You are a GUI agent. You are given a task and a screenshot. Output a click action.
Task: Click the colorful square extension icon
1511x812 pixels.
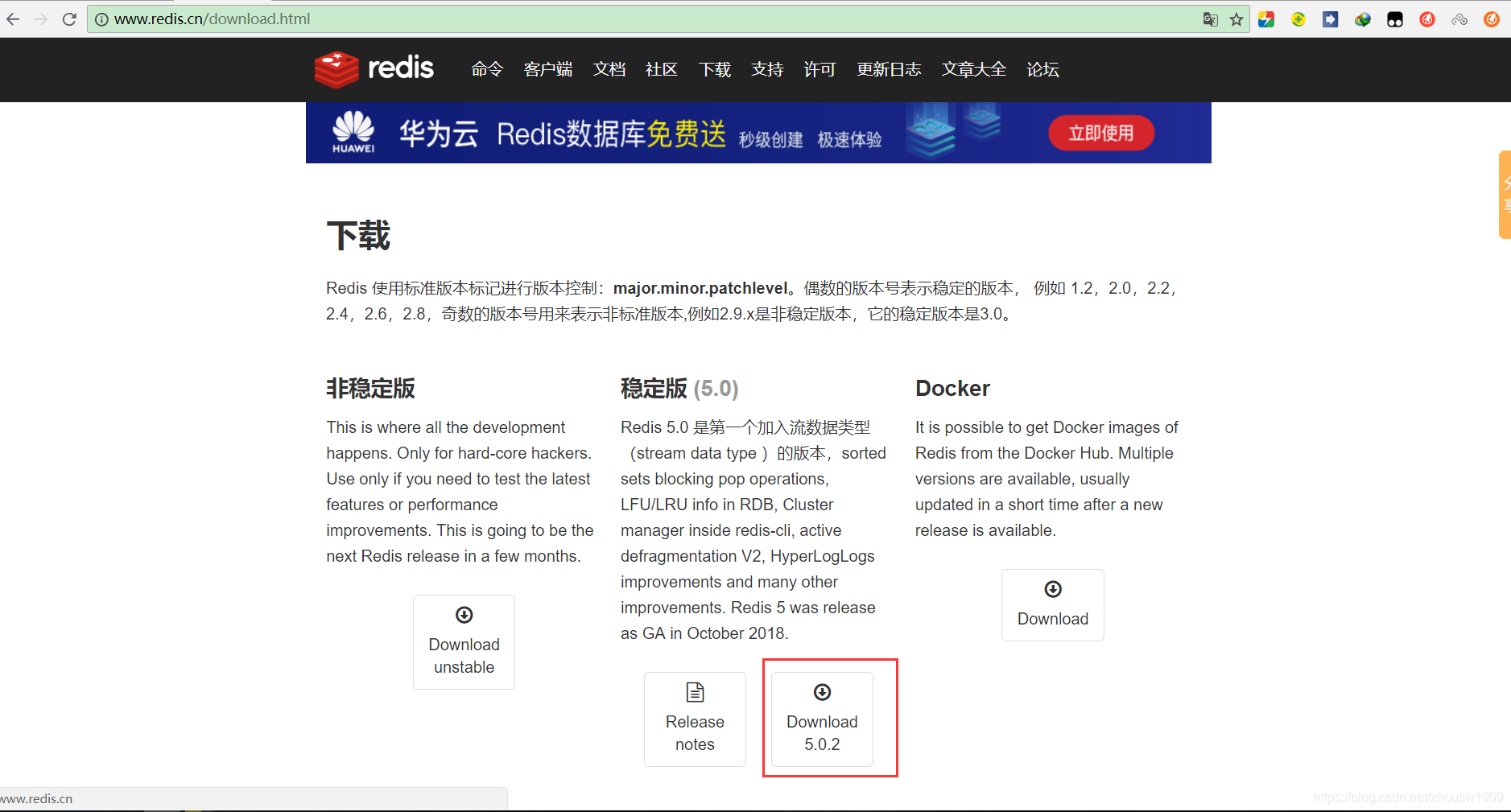(1266, 19)
